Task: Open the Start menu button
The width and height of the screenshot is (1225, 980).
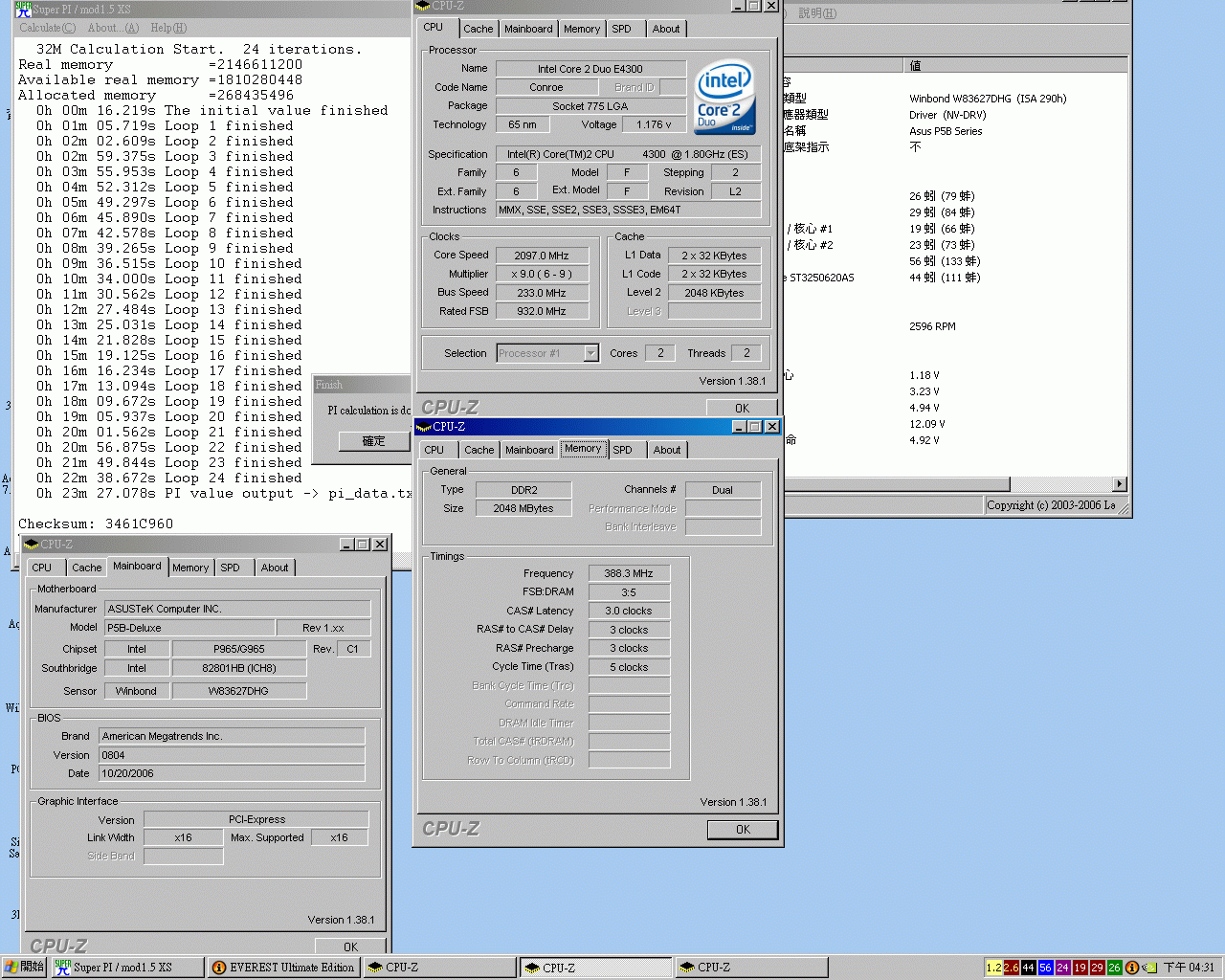Action: (x=24, y=968)
